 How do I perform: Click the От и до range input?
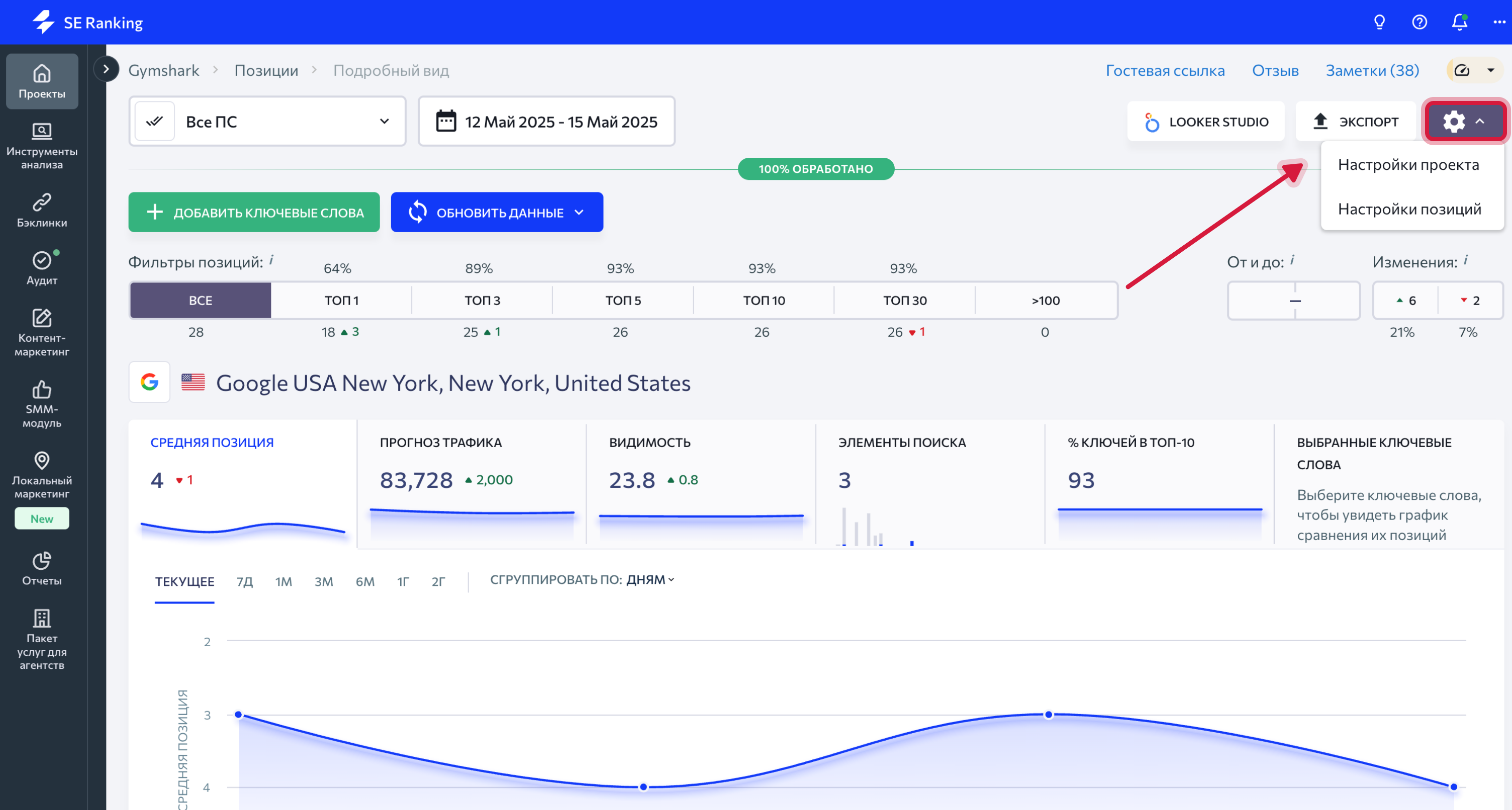point(1294,300)
